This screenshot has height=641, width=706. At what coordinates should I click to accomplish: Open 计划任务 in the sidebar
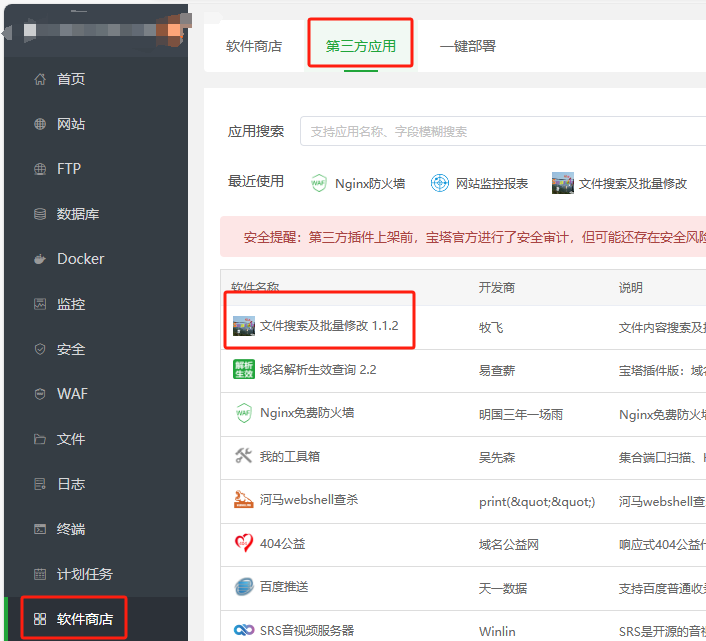click(85, 574)
